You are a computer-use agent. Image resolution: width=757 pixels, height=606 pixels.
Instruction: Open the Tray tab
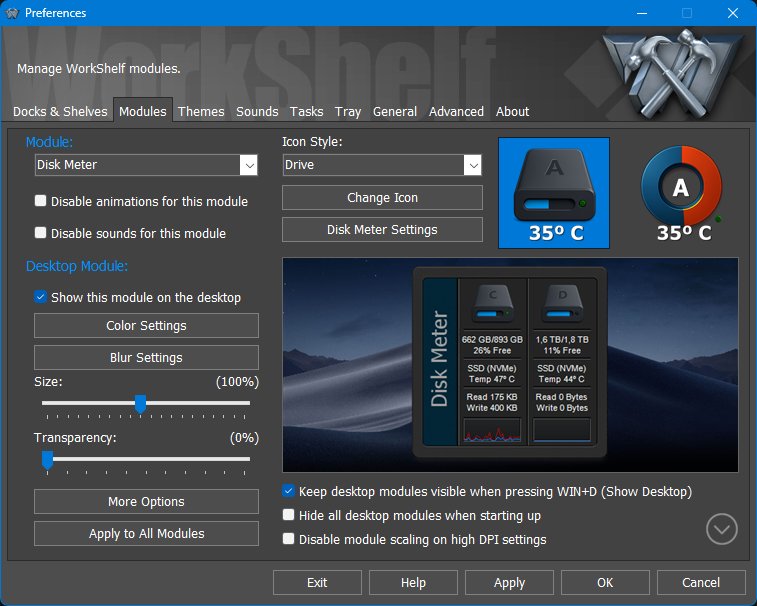348,112
